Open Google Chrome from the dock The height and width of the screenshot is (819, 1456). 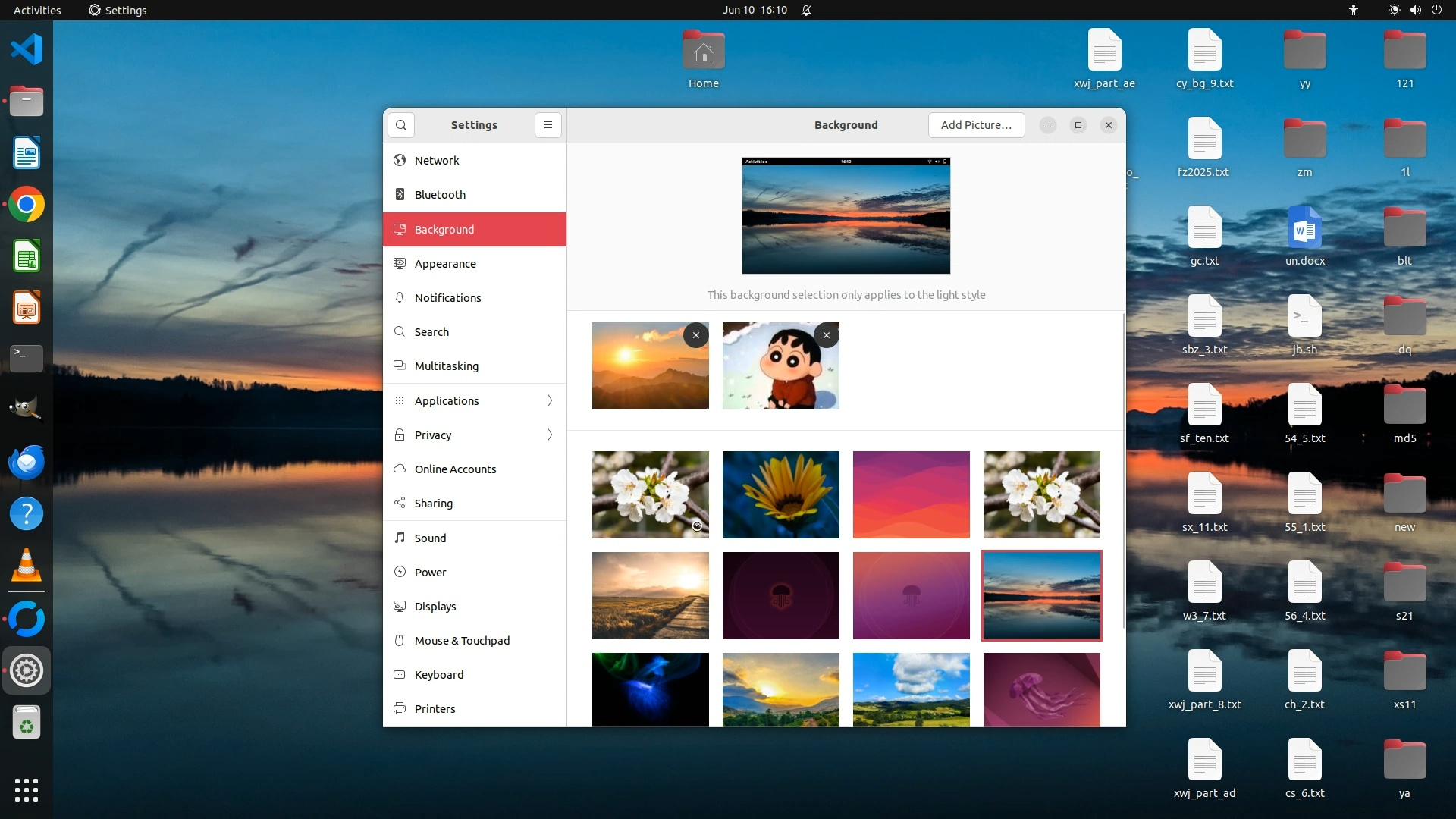(x=27, y=205)
